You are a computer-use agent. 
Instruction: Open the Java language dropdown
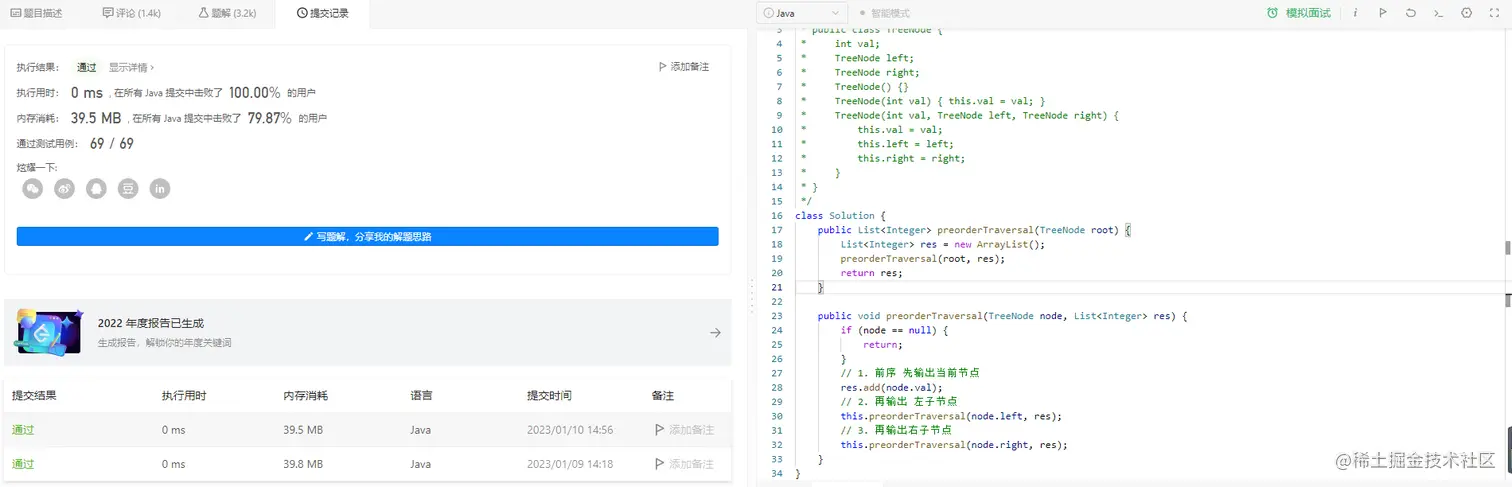point(802,13)
